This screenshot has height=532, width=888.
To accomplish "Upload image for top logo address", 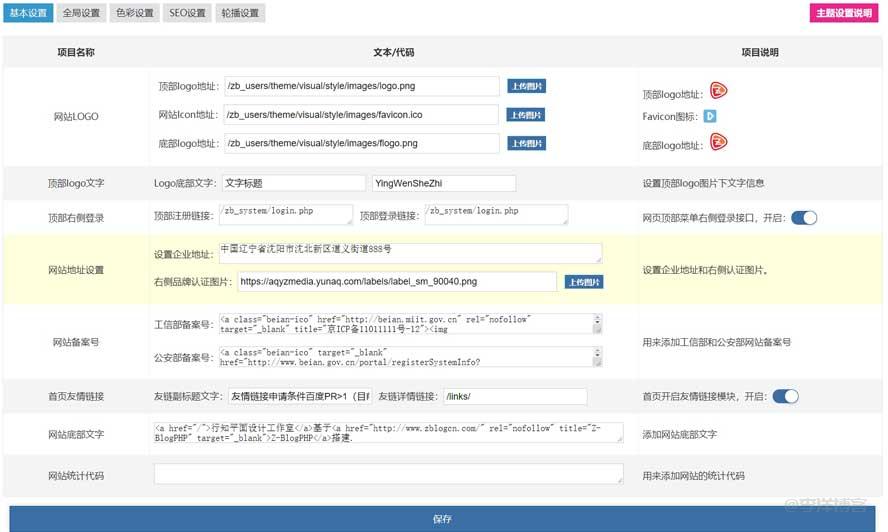I will [x=526, y=87].
